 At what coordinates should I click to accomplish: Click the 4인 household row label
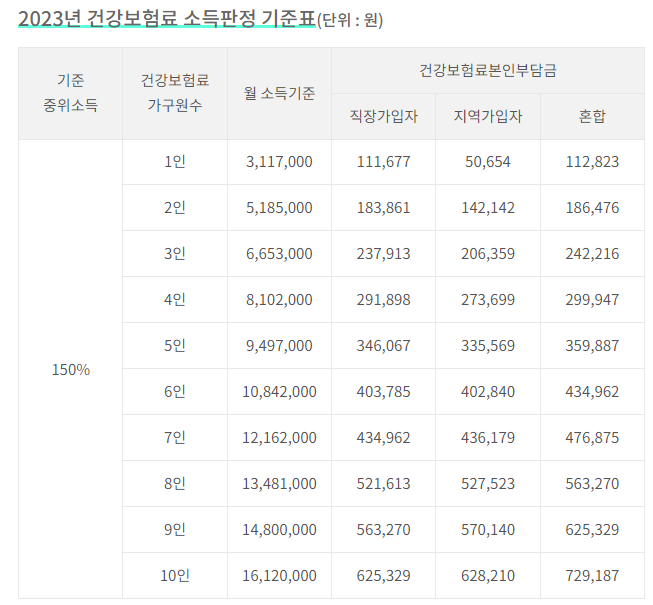pyautogui.click(x=175, y=299)
